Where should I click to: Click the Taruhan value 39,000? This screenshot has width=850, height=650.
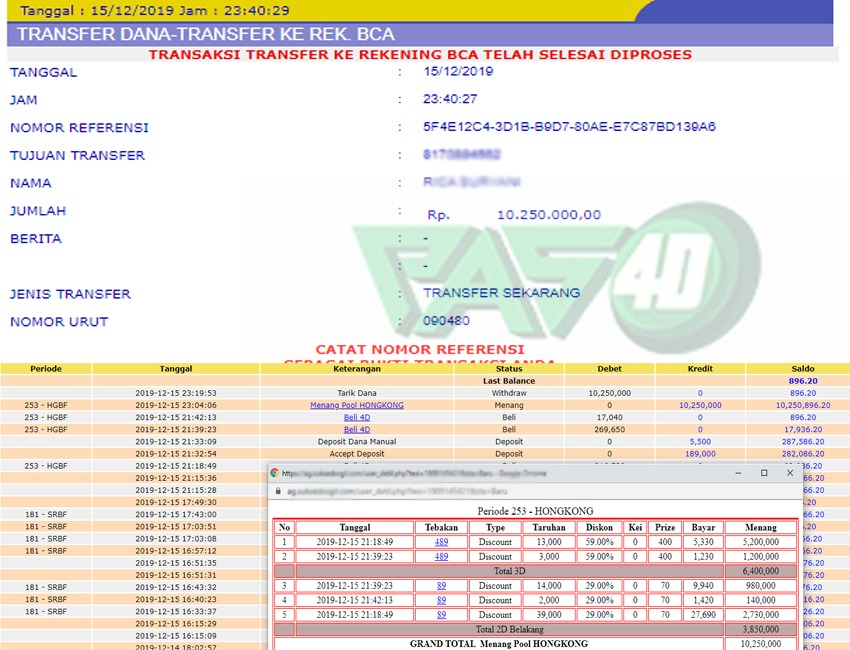point(549,615)
